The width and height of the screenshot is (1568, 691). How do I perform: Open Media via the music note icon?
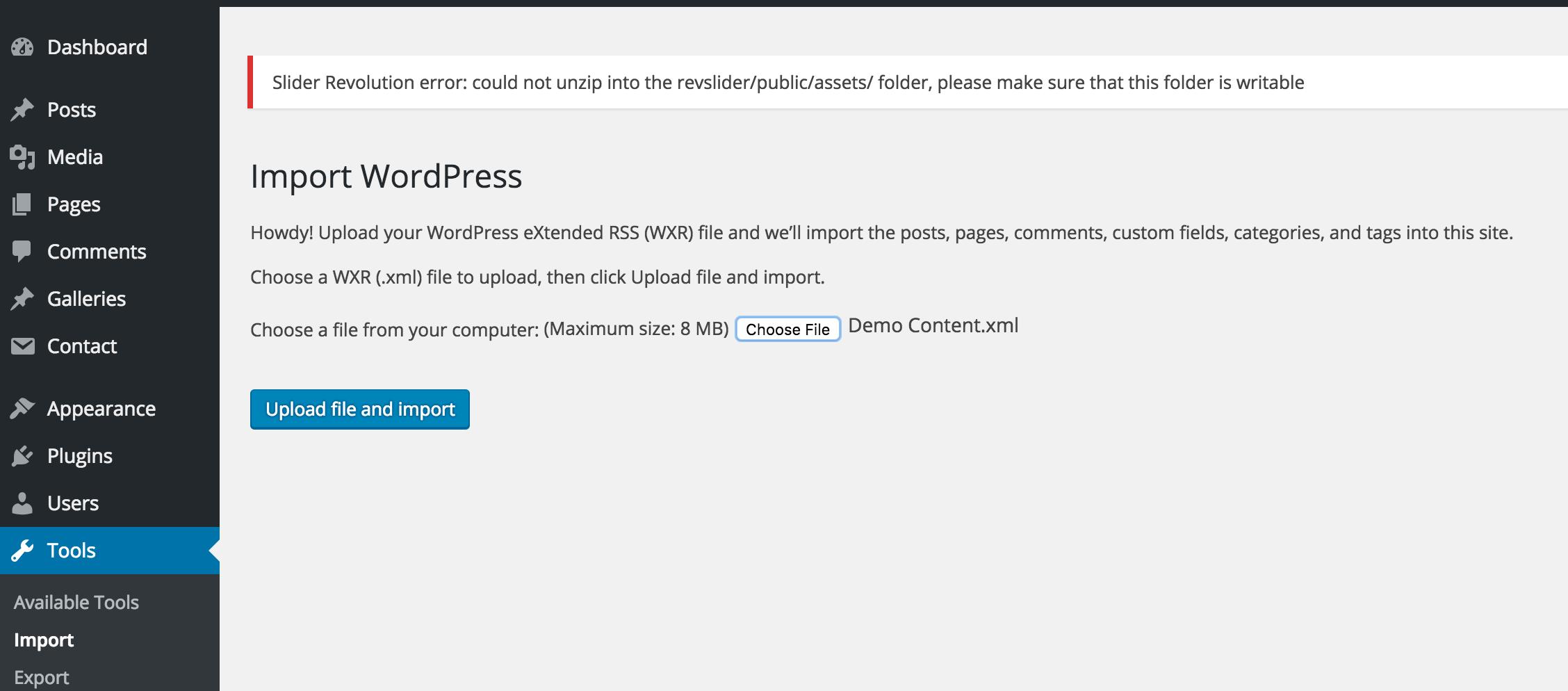pyautogui.click(x=23, y=156)
